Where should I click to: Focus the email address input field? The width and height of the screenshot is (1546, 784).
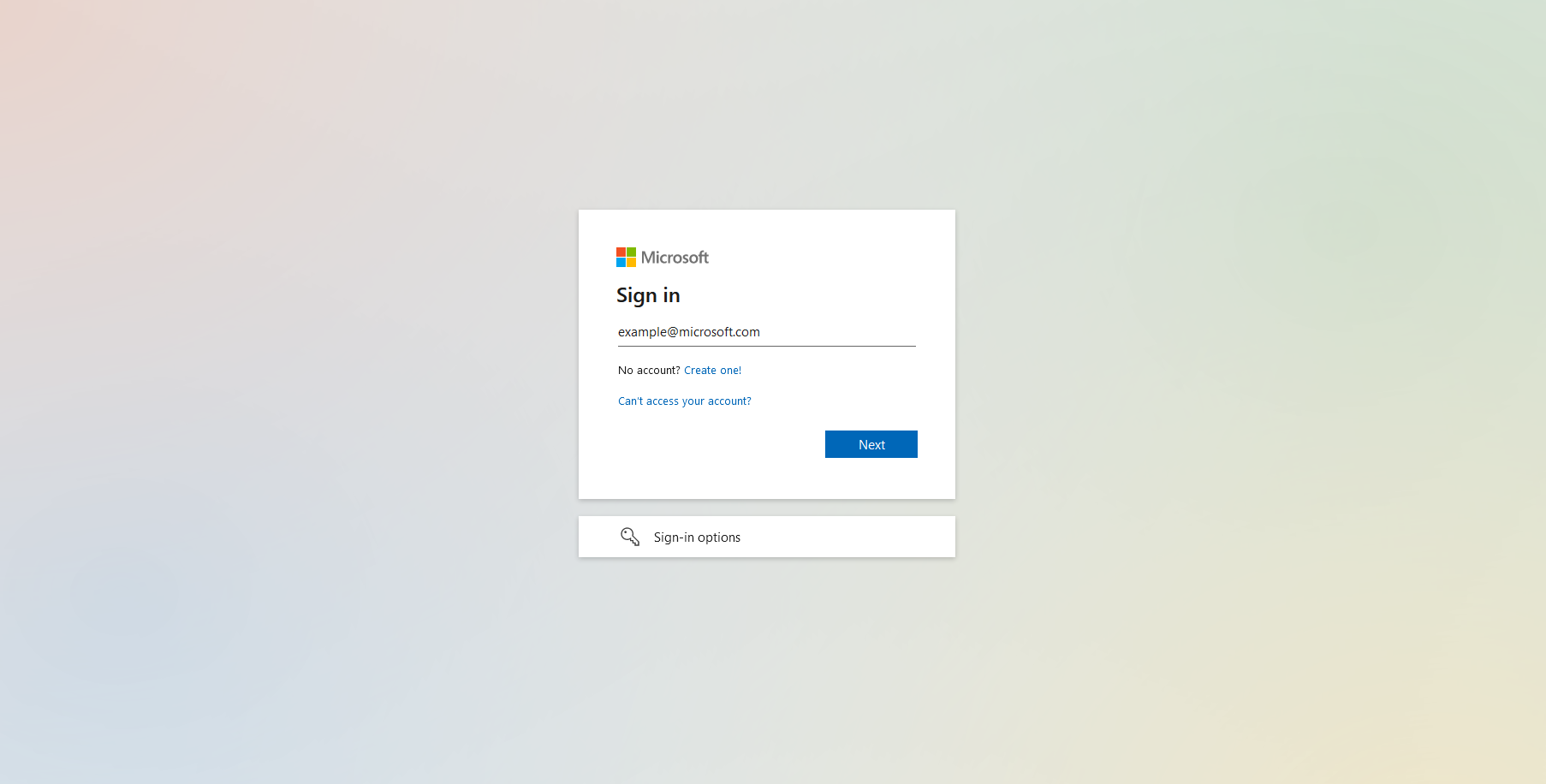point(767,332)
